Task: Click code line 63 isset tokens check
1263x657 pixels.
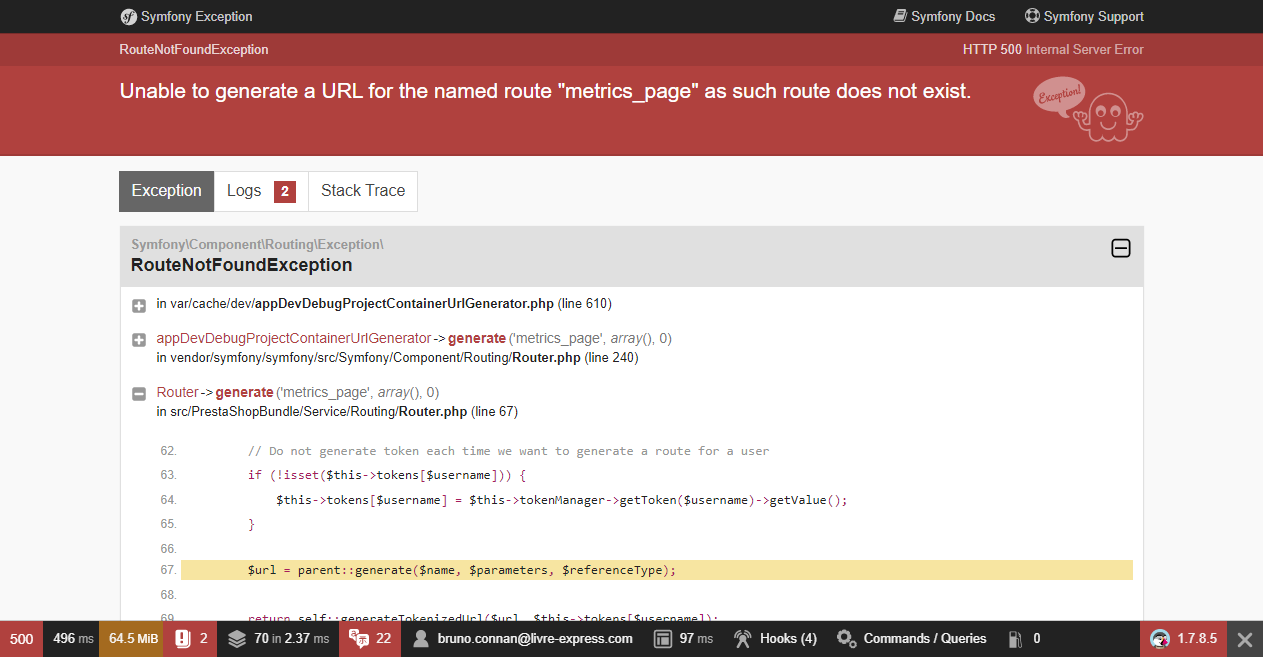Action: point(386,476)
